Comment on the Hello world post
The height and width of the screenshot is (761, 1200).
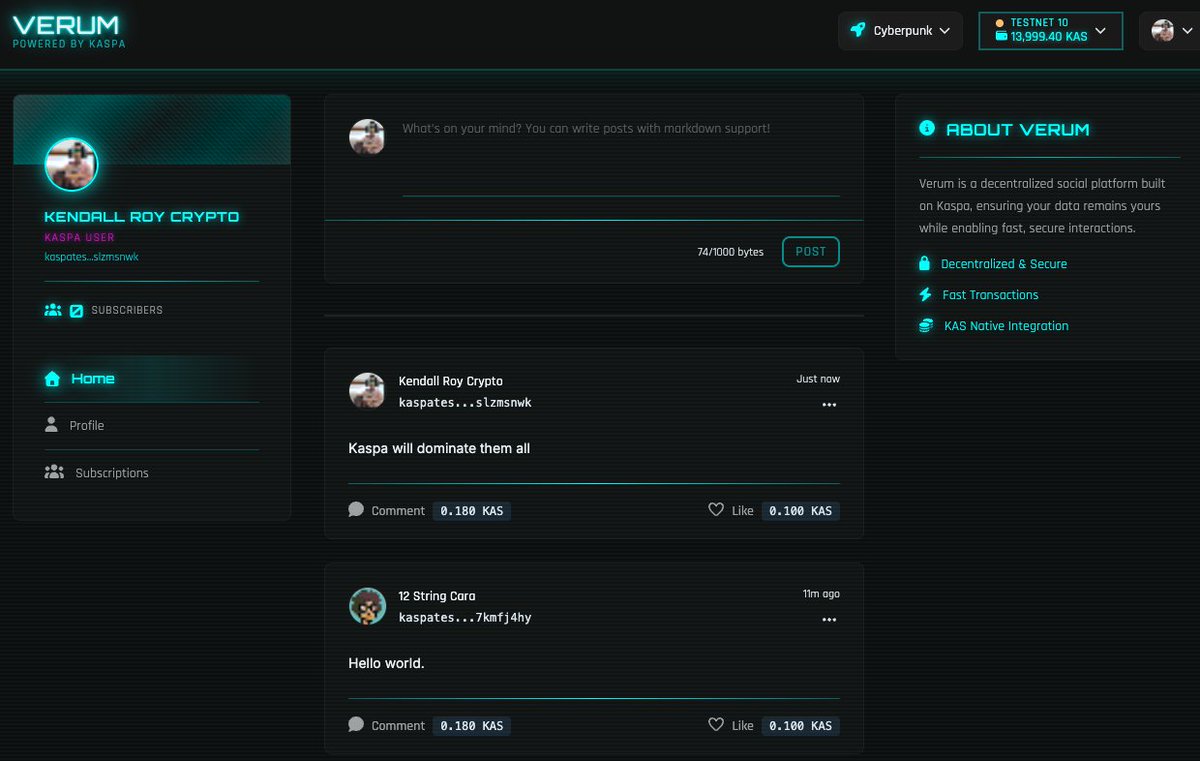pos(387,725)
